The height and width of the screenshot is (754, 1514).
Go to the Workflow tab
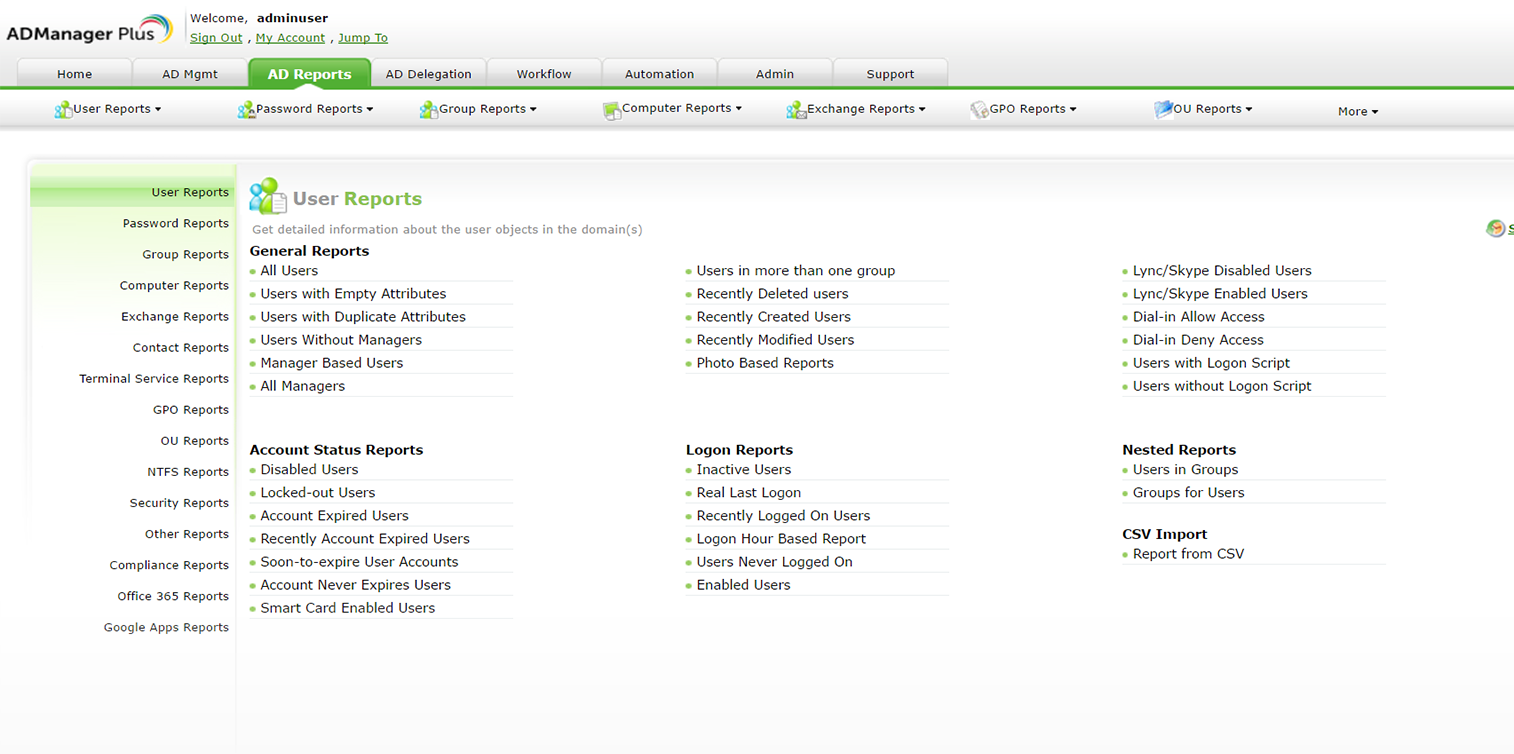pos(544,74)
